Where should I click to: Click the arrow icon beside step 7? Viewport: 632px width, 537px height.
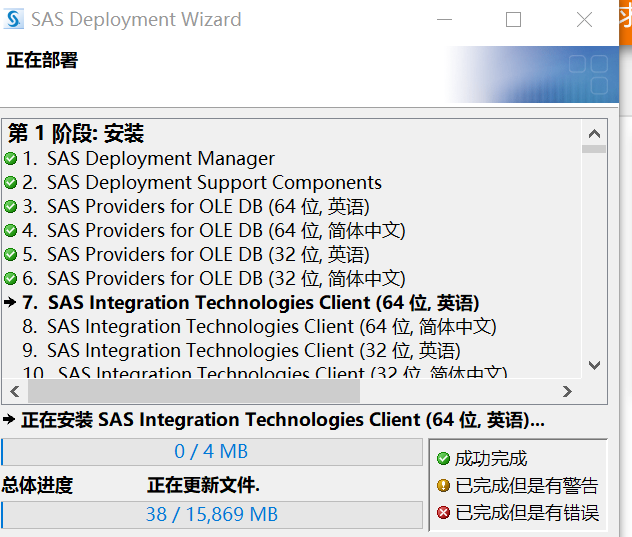10,302
